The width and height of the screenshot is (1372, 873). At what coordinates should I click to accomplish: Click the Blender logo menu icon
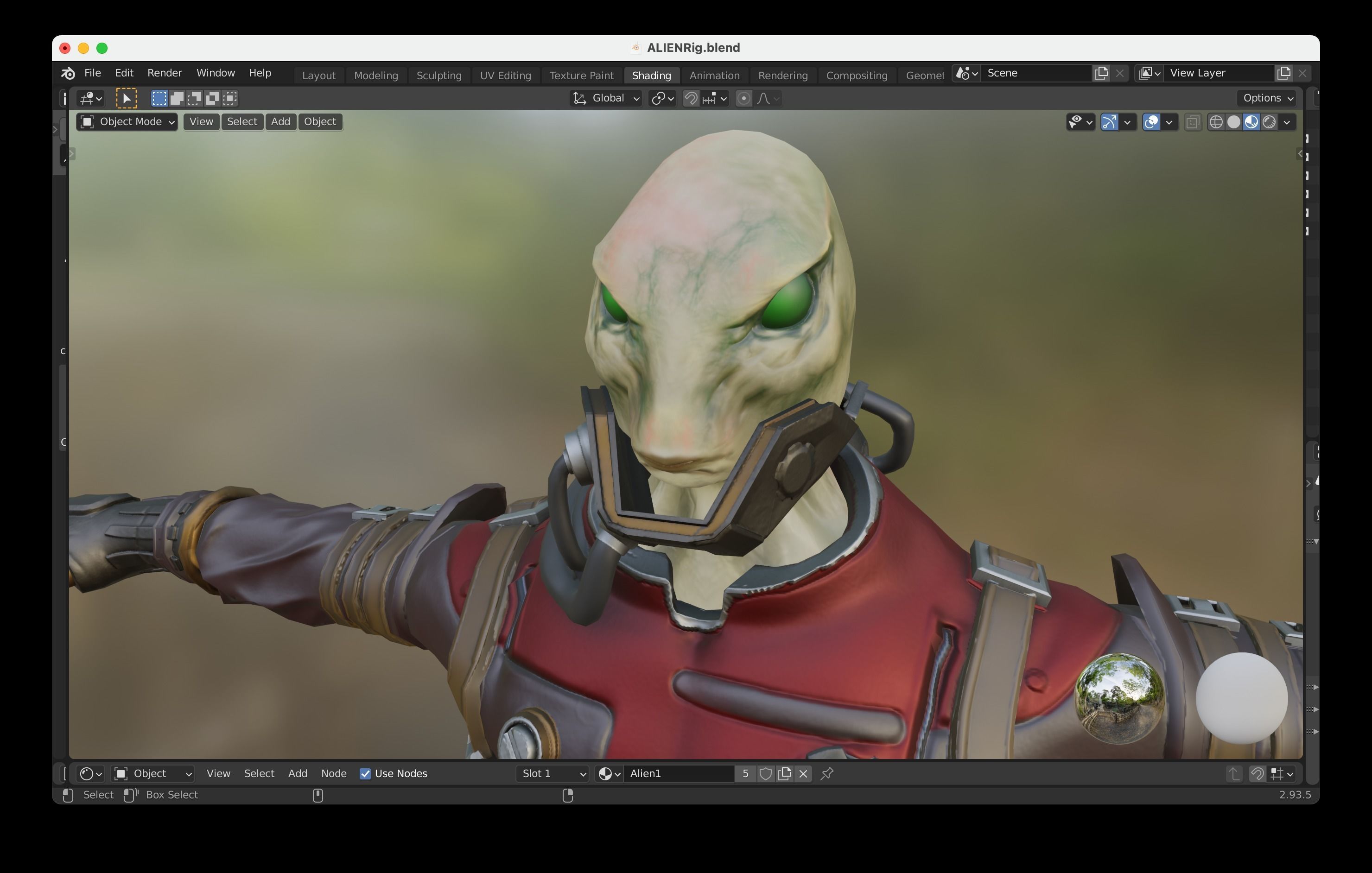point(68,74)
